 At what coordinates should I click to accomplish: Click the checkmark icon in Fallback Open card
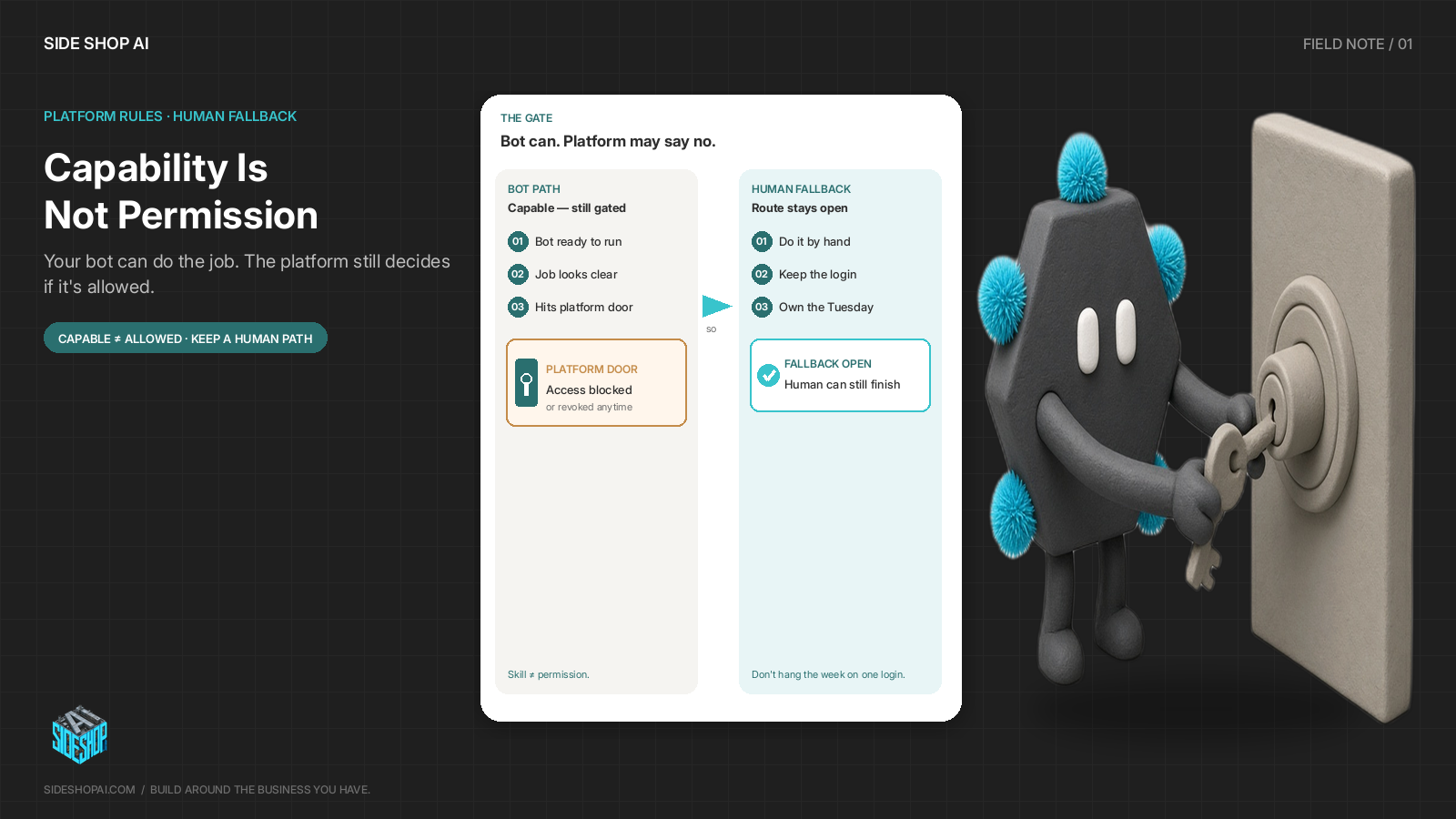(x=768, y=374)
